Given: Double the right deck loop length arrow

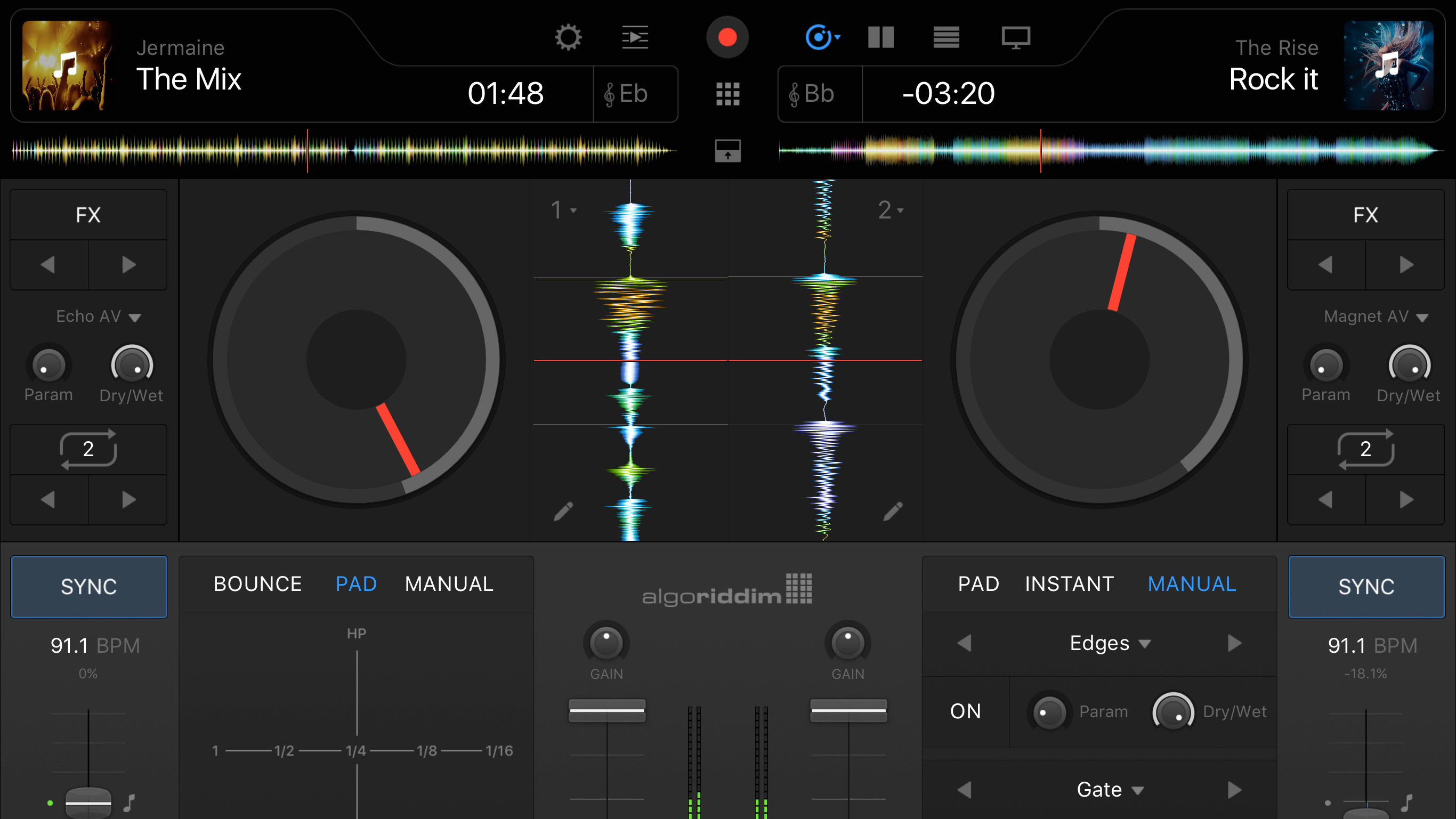Looking at the screenshot, I should [x=1406, y=500].
